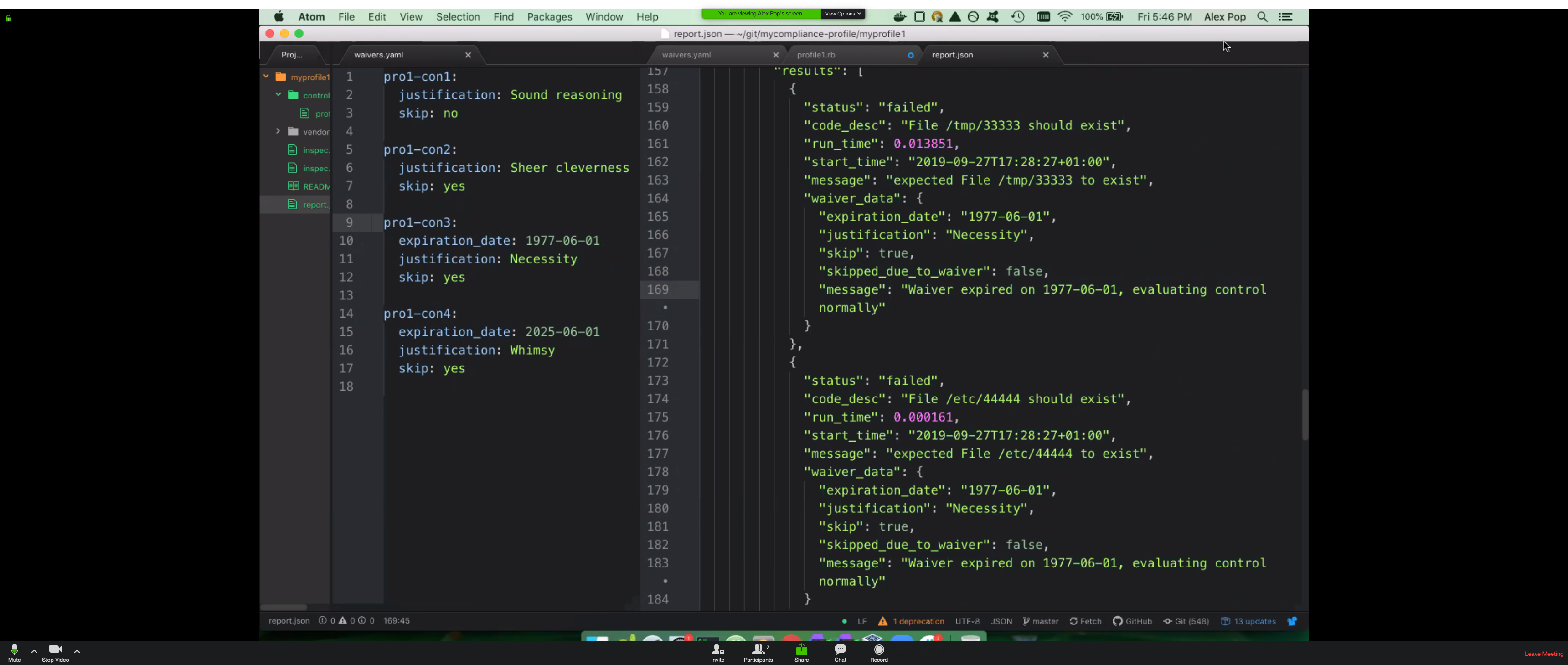Close the left pane waivers.yaml tab
The width and height of the screenshot is (1568, 665).
click(x=468, y=55)
